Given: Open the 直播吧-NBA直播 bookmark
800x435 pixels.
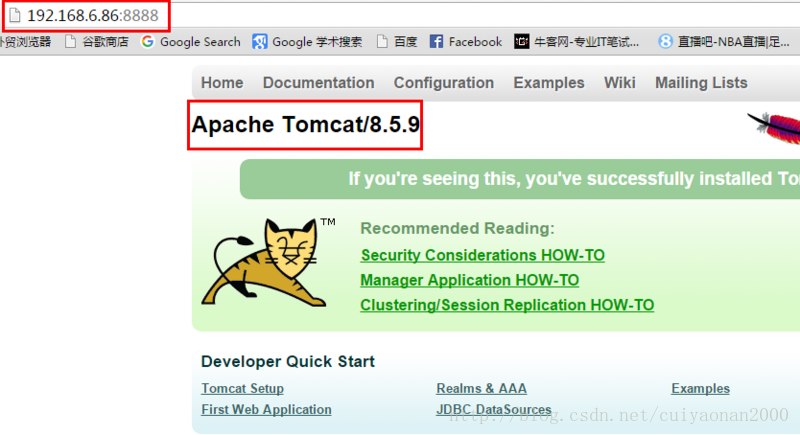Looking at the screenshot, I should 733,42.
